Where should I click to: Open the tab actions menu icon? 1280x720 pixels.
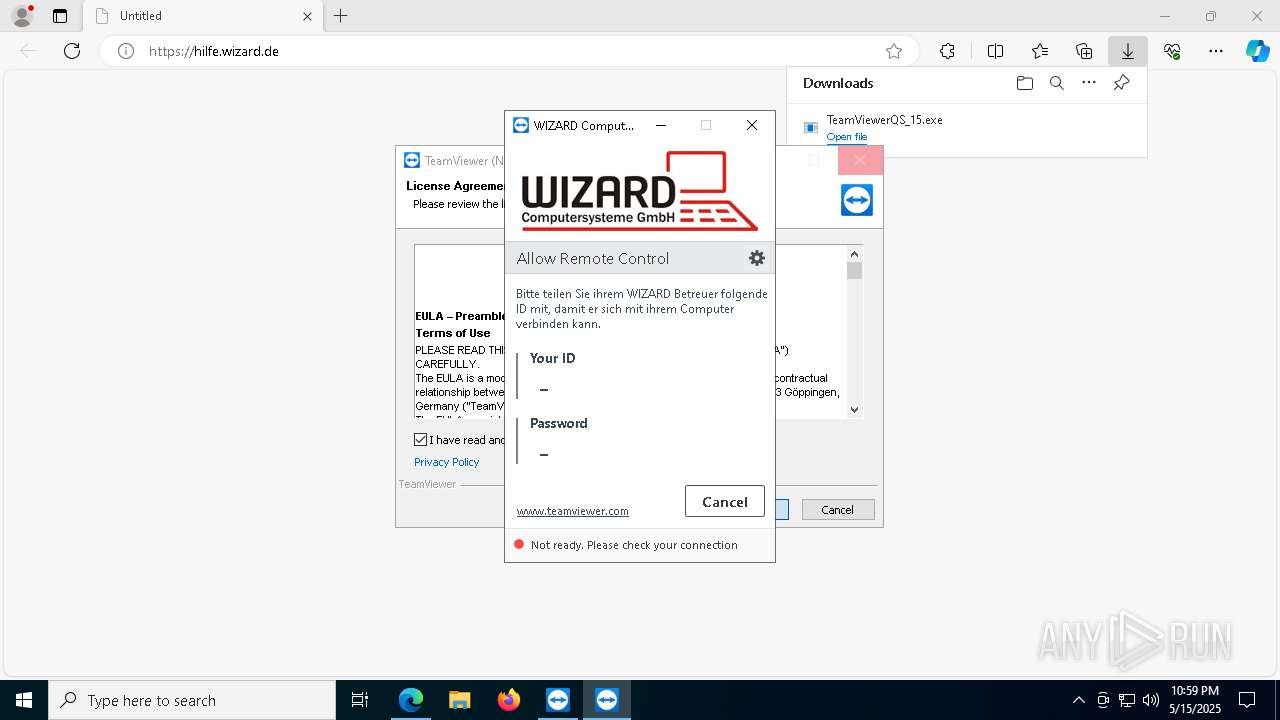pyautogui.click(x=60, y=16)
